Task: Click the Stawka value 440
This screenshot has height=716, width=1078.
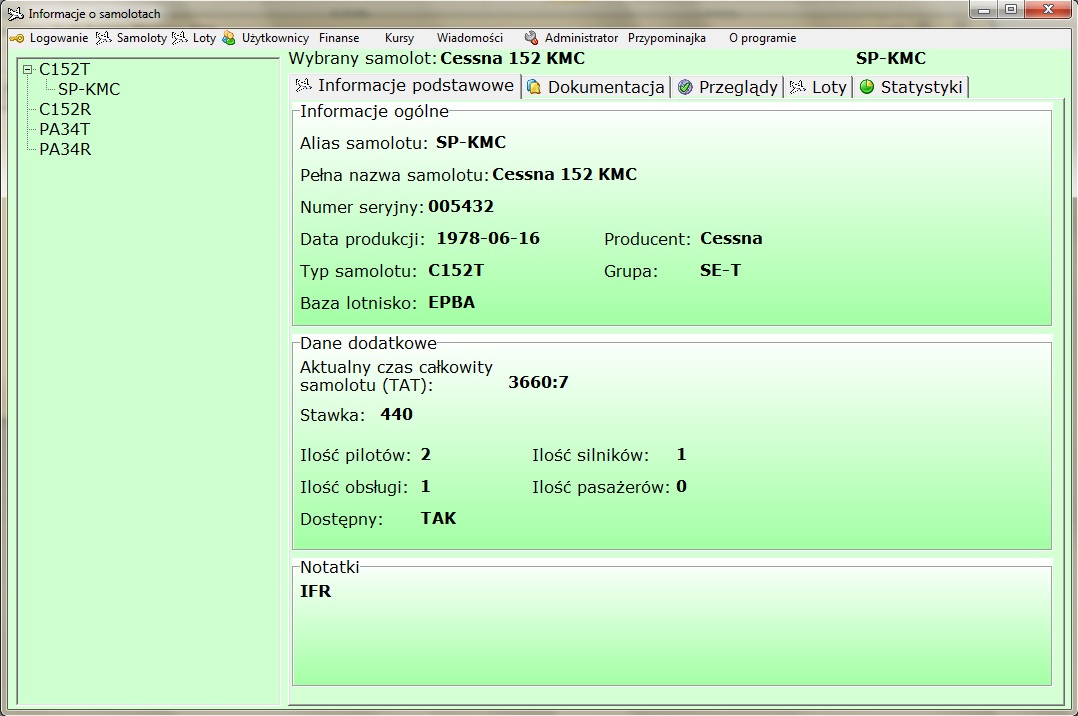Action: [397, 415]
